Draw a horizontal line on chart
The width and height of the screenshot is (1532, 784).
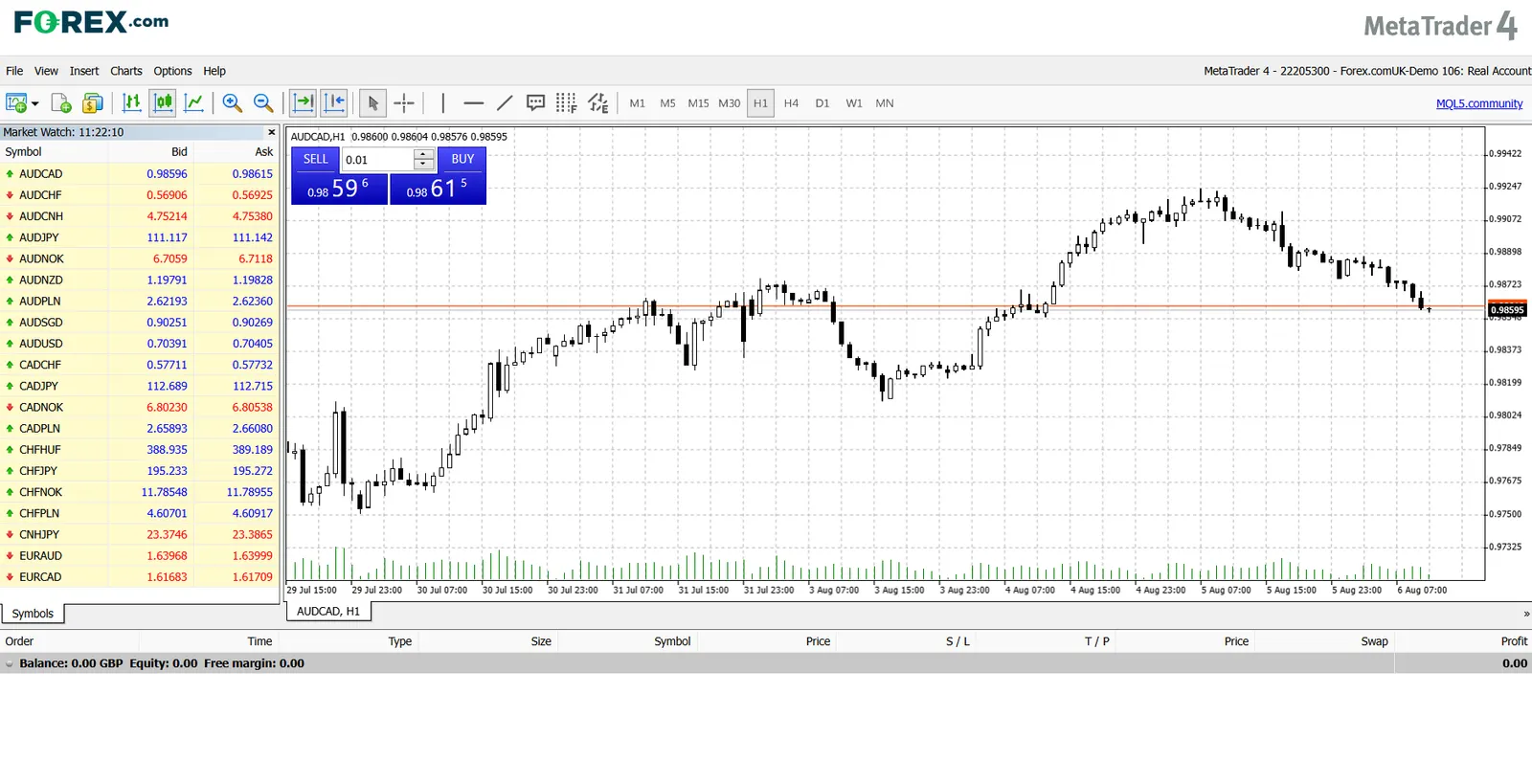[474, 103]
